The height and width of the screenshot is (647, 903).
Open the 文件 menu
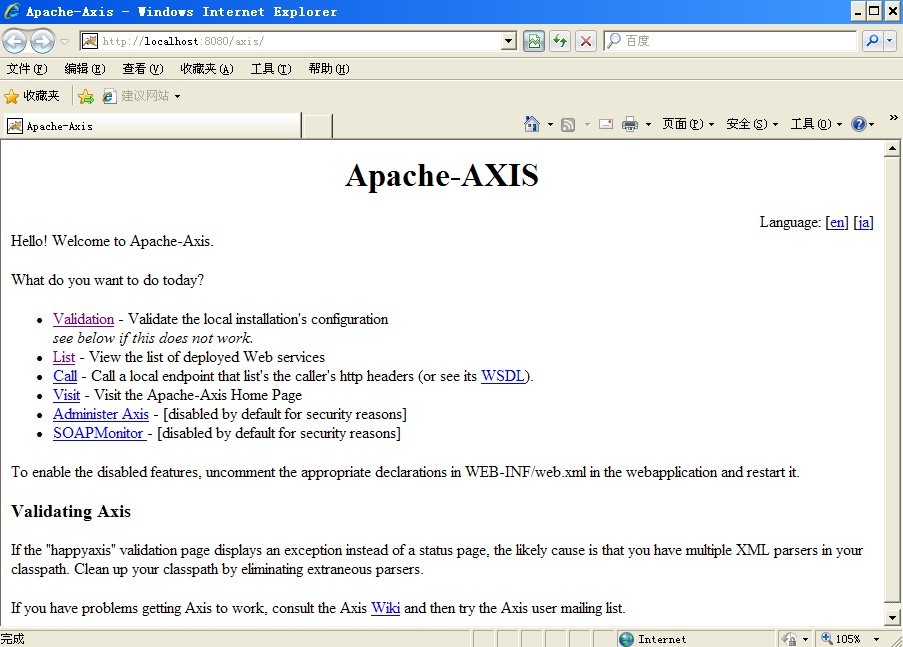point(25,68)
